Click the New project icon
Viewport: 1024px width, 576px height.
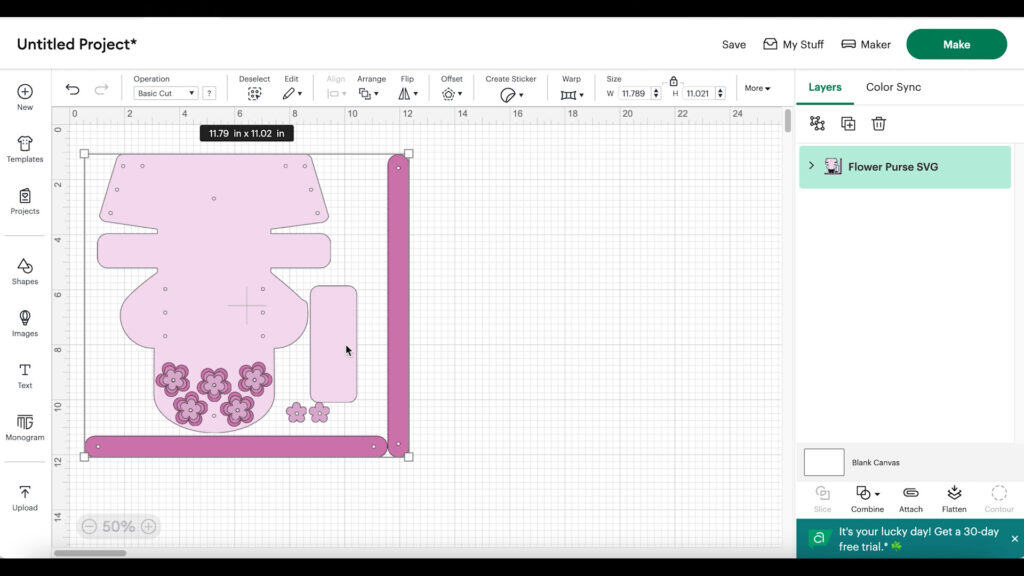25,91
